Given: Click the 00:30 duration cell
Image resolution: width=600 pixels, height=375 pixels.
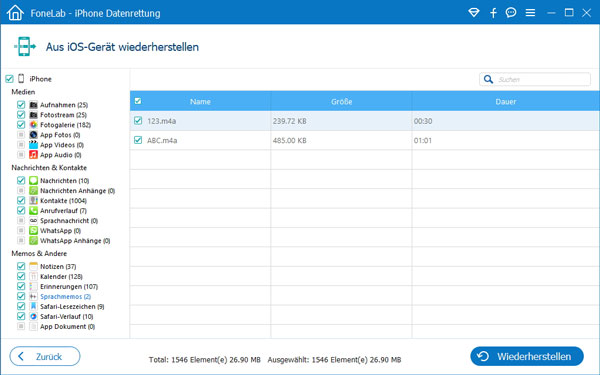Looking at the screenshot, I should pyautogui.click(x=423, y=121).
